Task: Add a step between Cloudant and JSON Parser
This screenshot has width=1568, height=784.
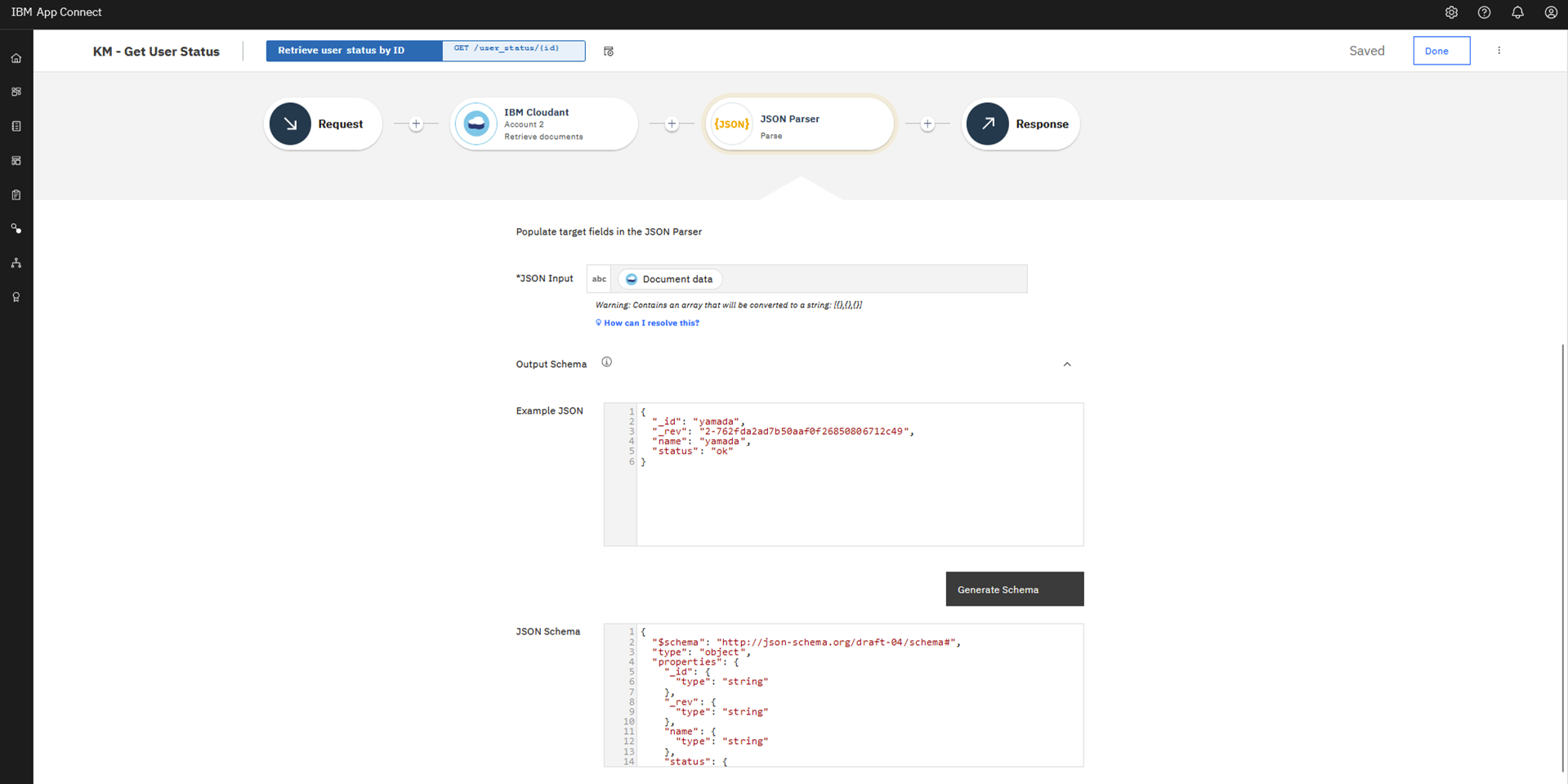Action: click(x=672, y=124)
